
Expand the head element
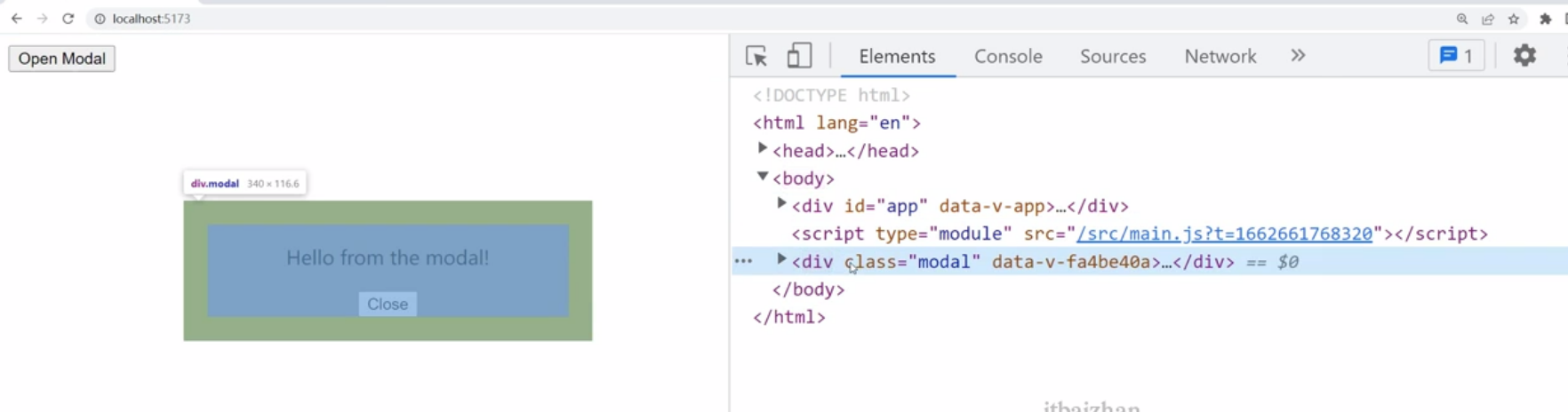click(x=762, y=148)
